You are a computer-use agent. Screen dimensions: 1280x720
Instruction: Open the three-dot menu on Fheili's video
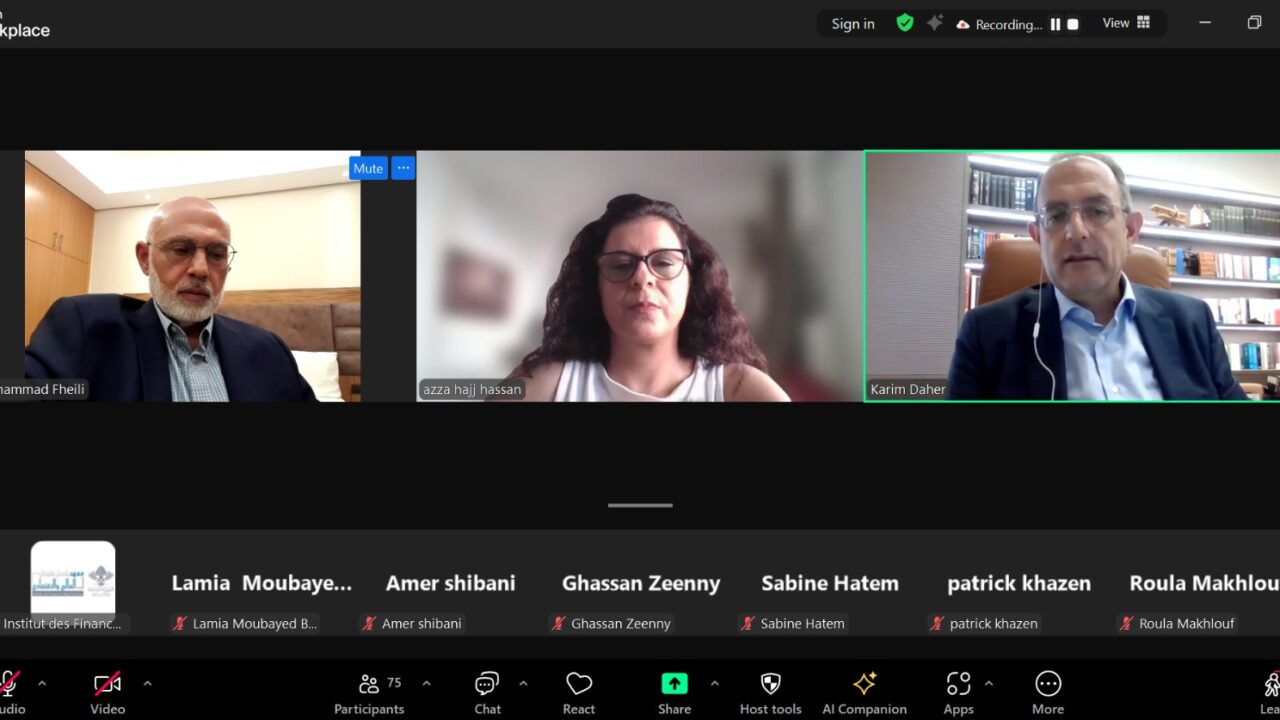(403, 168)
